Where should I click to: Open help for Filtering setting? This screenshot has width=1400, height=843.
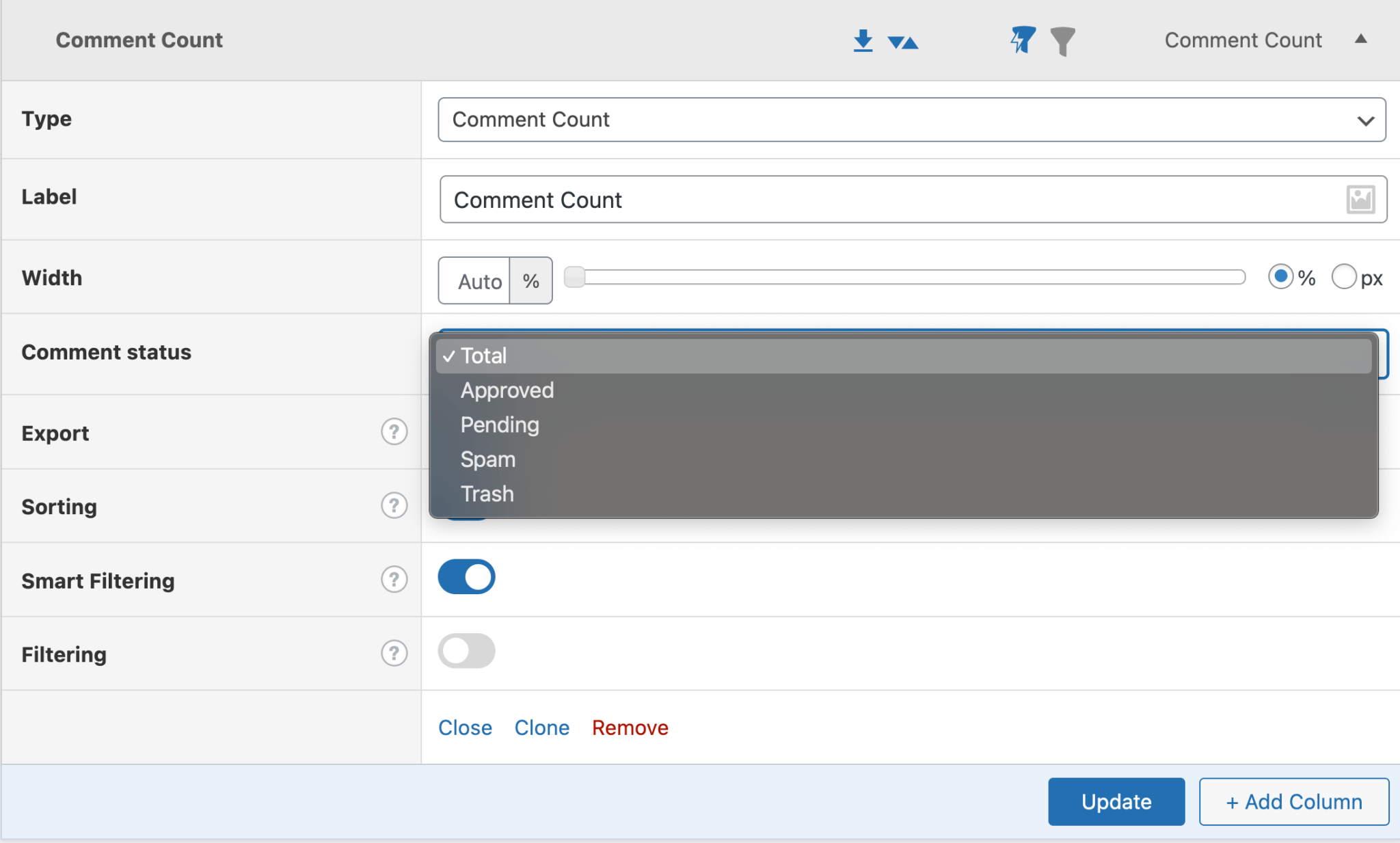[394, 654]
